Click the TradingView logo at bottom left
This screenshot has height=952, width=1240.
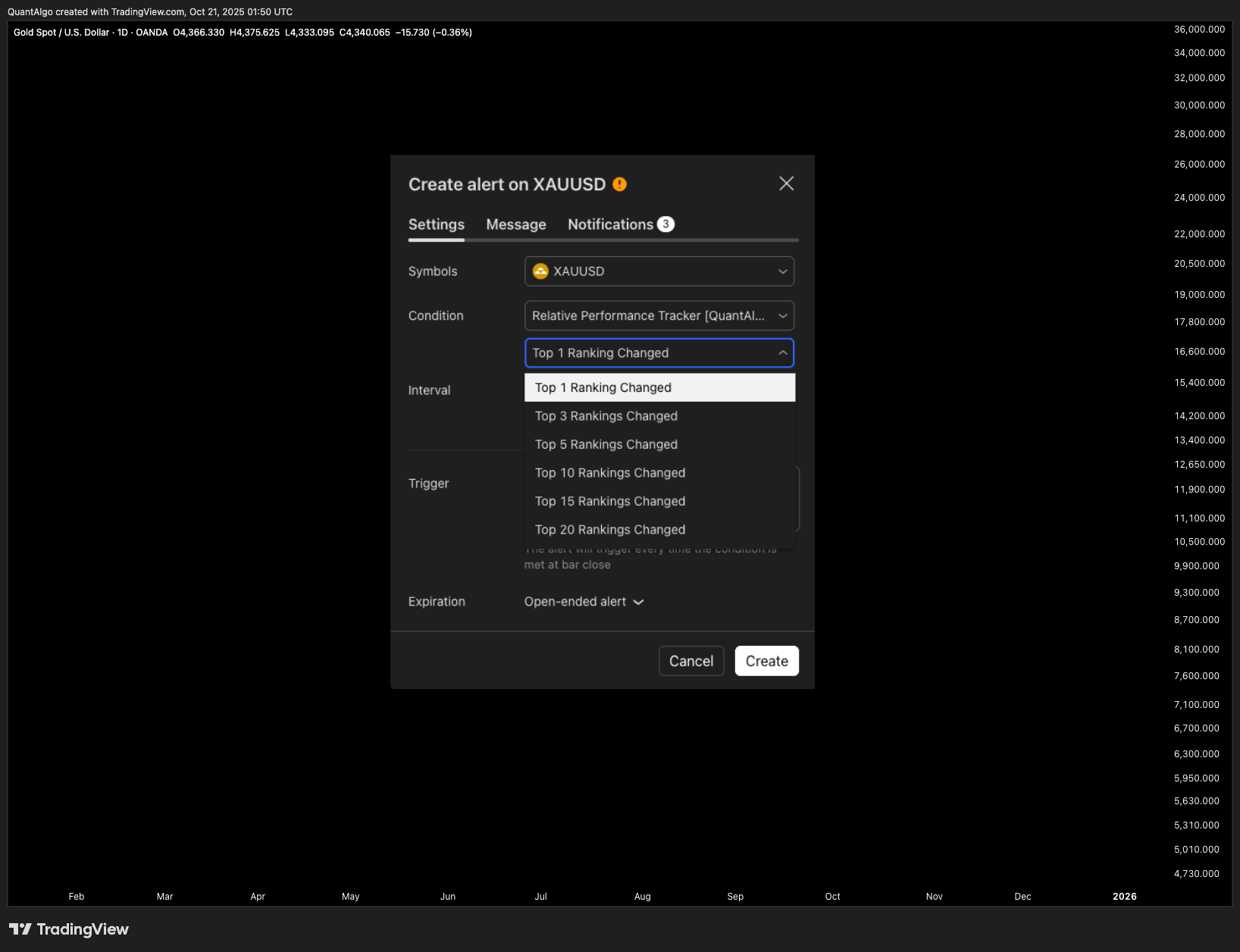[x=69, y=929]
